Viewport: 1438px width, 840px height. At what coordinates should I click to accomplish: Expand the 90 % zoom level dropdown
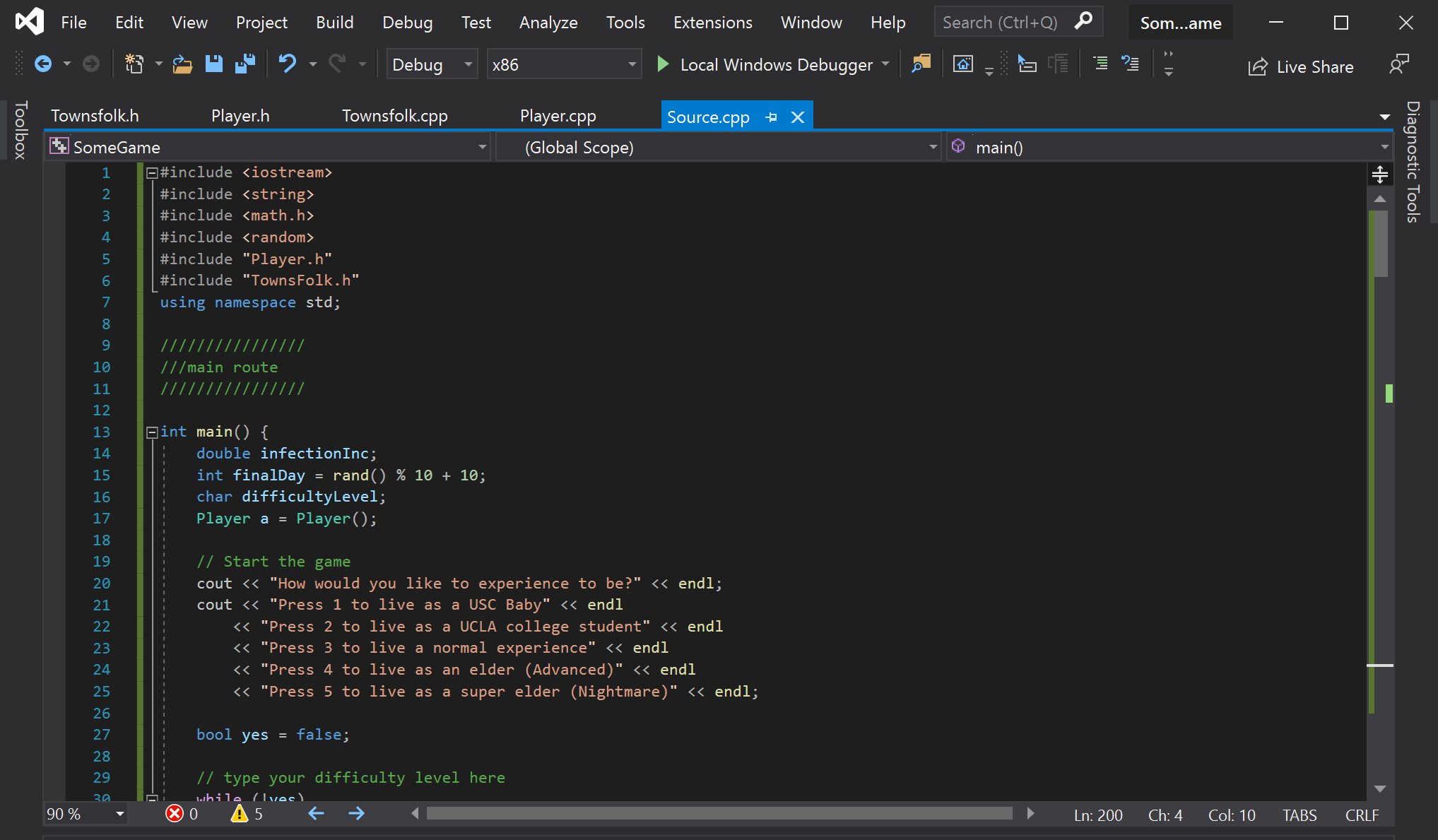point(119,814)
